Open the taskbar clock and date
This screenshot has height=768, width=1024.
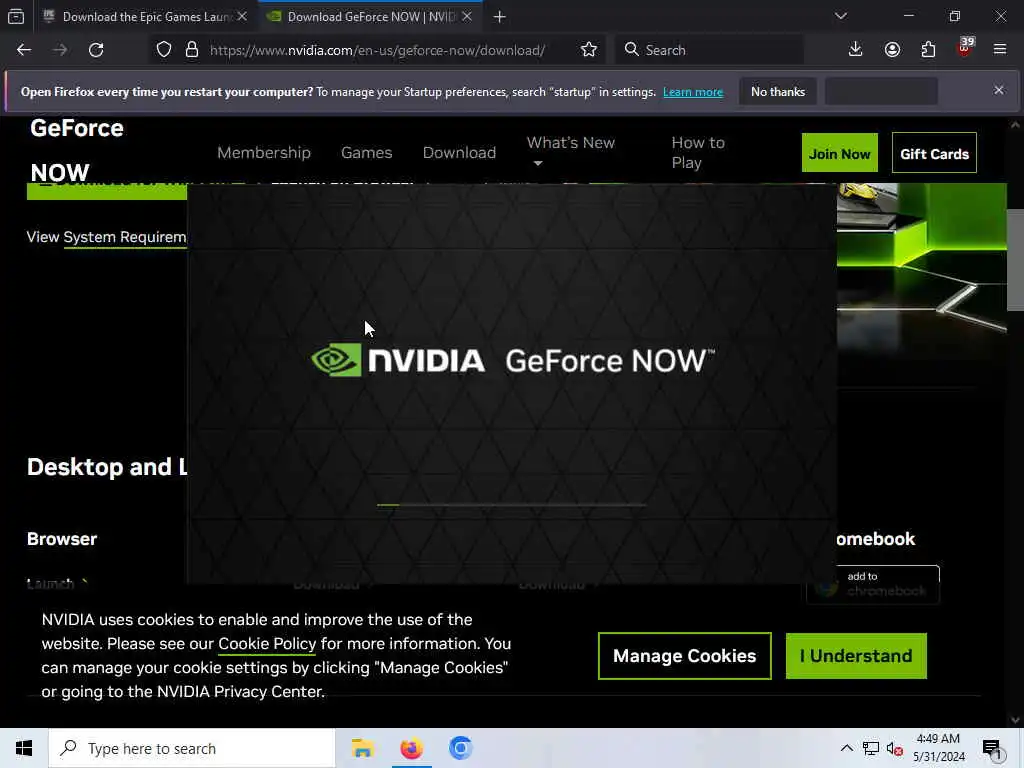coord(938,748)
